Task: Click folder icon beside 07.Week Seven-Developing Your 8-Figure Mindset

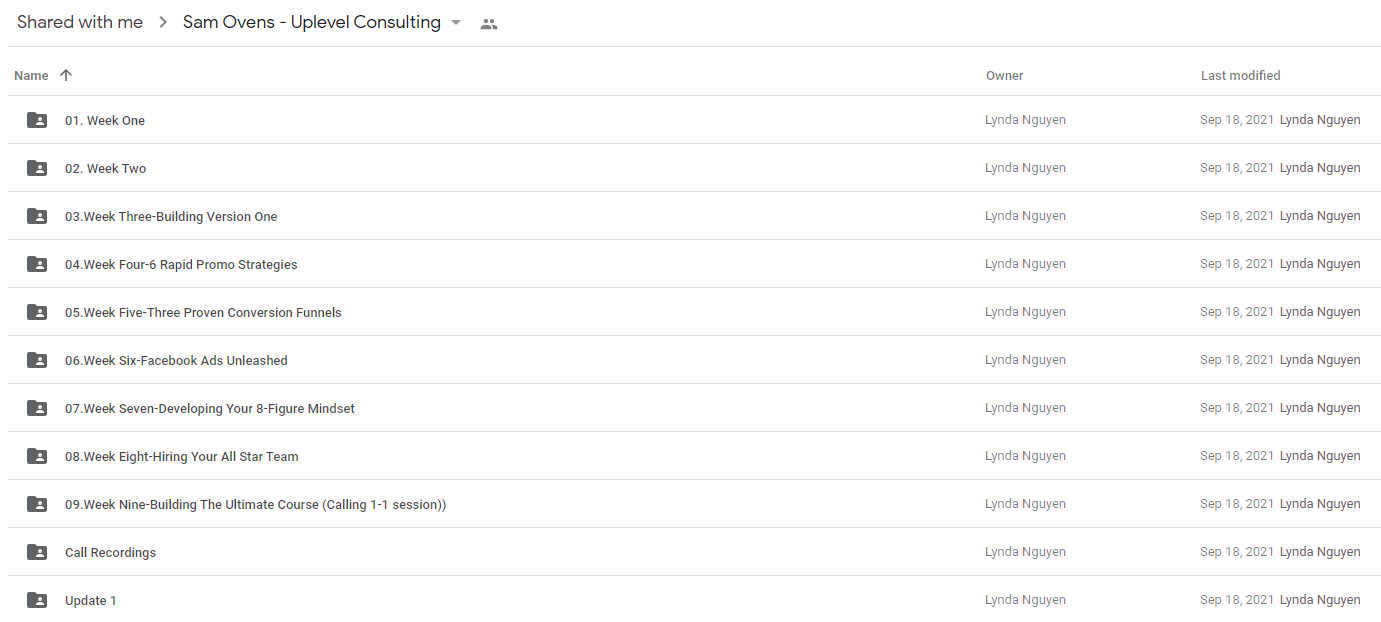Action: [37, 408]
